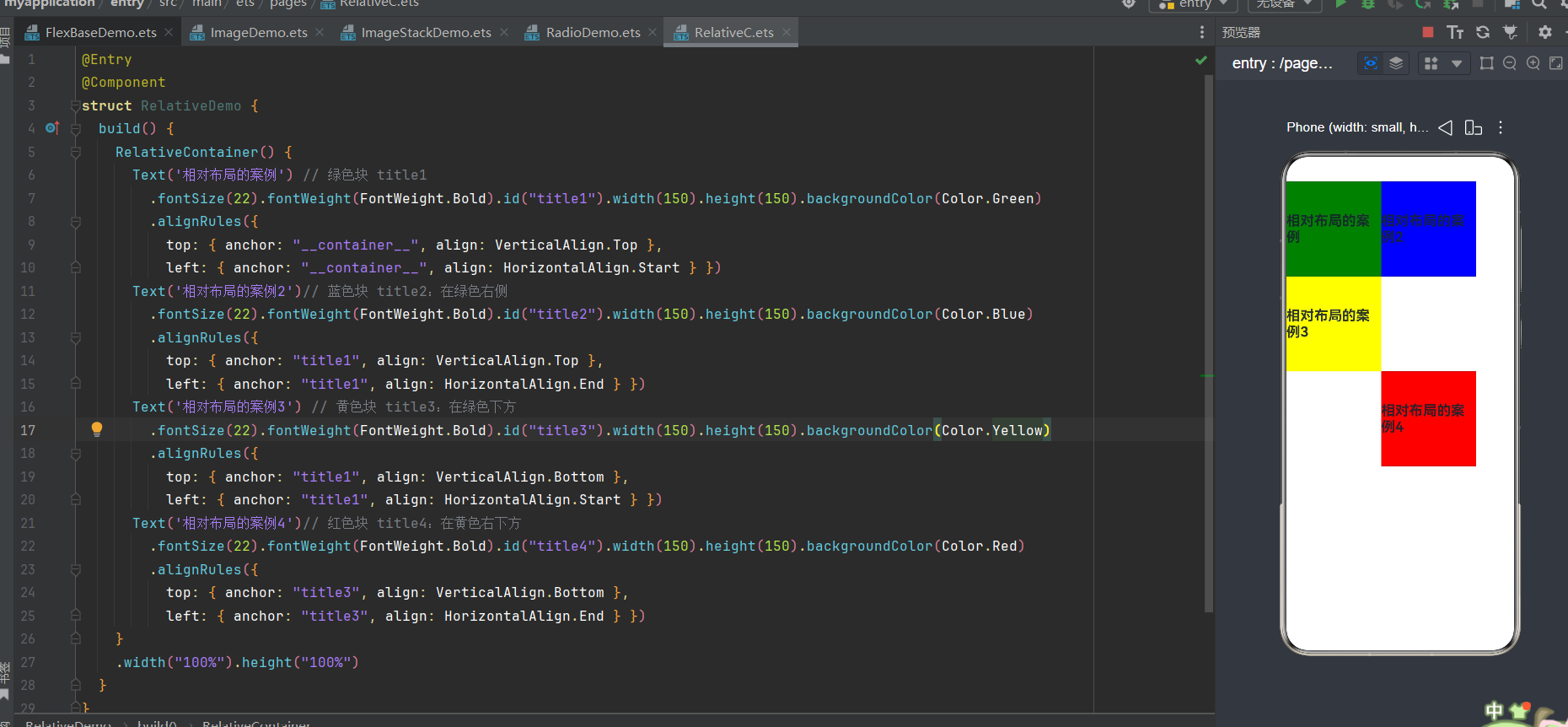This screenshot has width=1568, height=727.
Task: Click the green Run icon in top toolbar
Action: click(x=1341, y=4)
